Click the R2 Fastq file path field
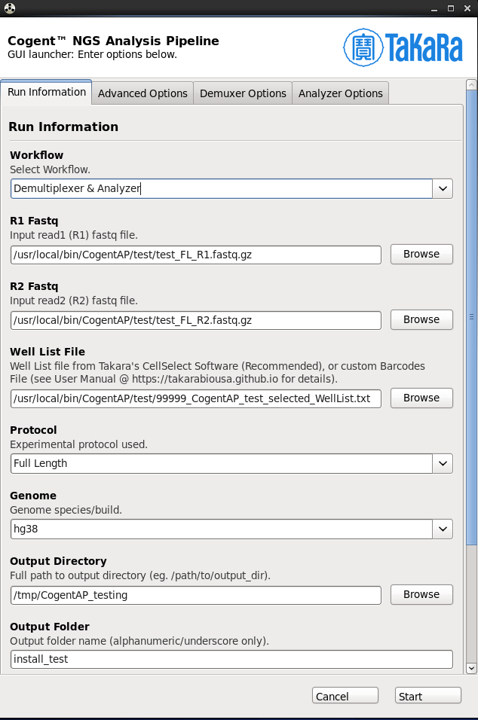 (x=196, y=321)
